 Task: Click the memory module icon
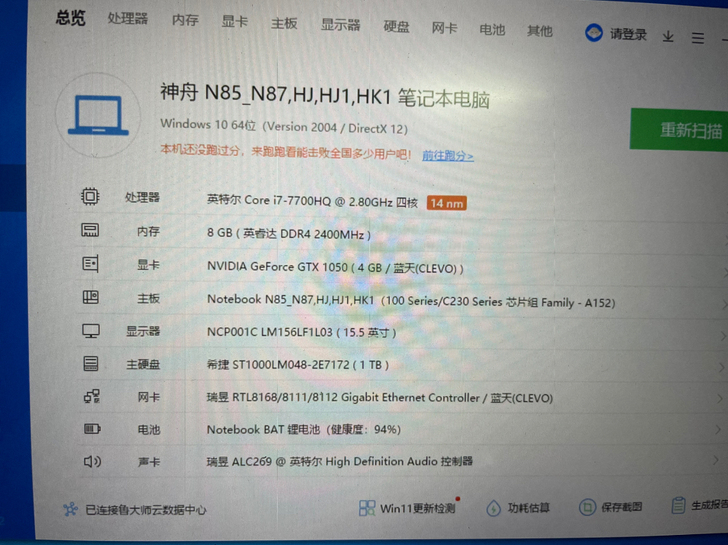90,230
